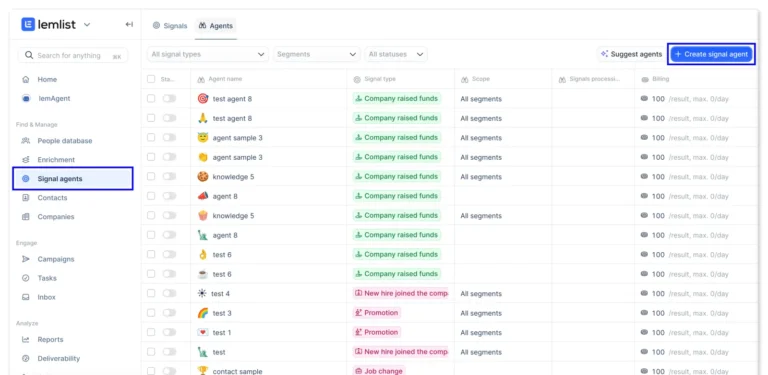768x375 pixels.
Task: Click the Promotion tag on test 3
Action: [x=377, y=313]
